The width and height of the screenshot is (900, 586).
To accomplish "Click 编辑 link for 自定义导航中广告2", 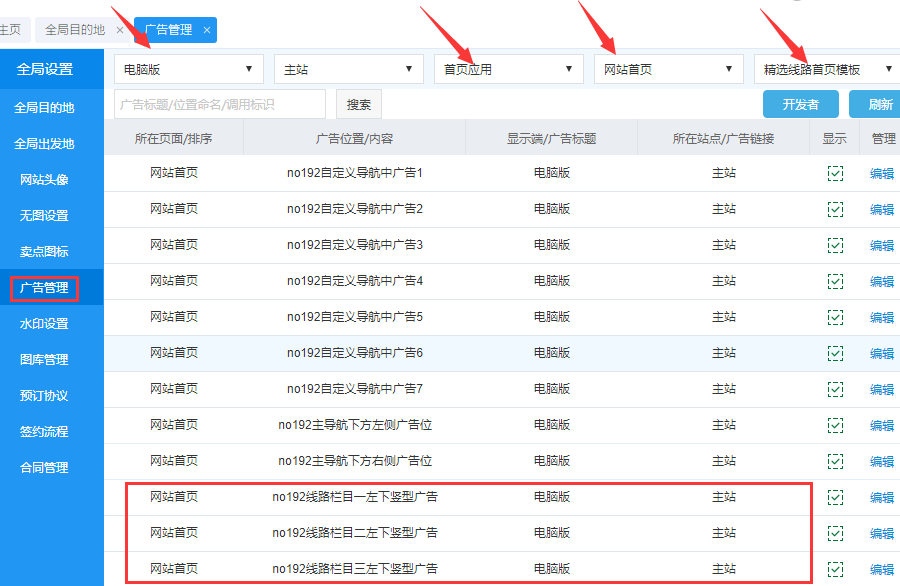I will pos(882,210).
